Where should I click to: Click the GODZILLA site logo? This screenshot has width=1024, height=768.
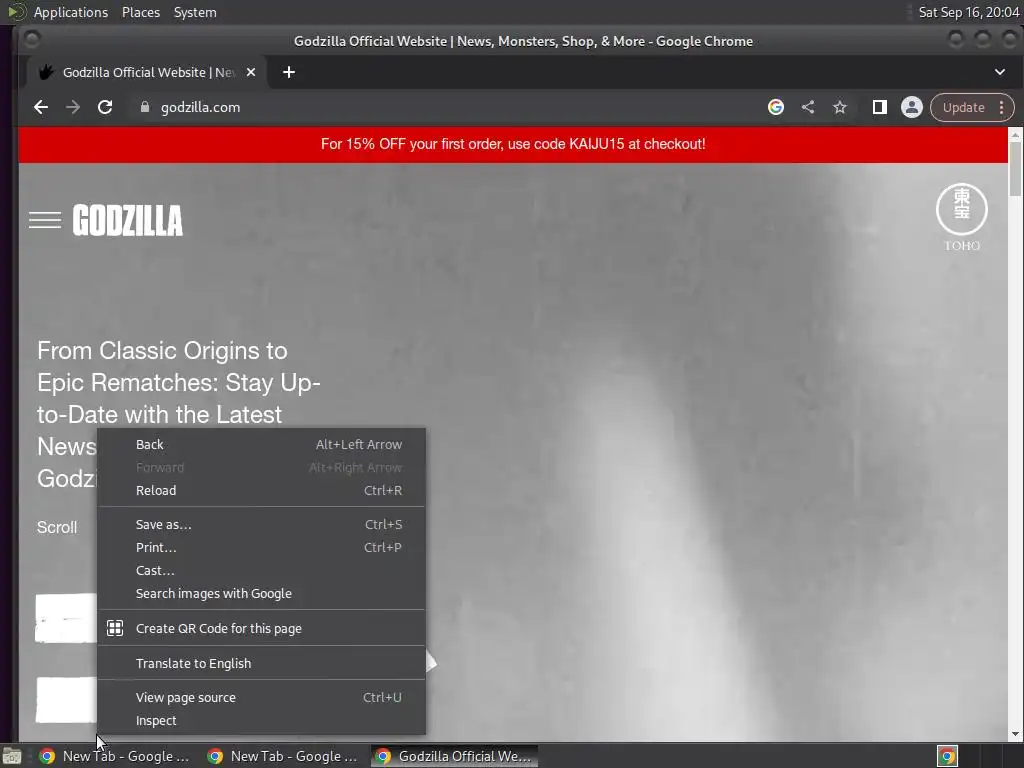tap(127, 220)
